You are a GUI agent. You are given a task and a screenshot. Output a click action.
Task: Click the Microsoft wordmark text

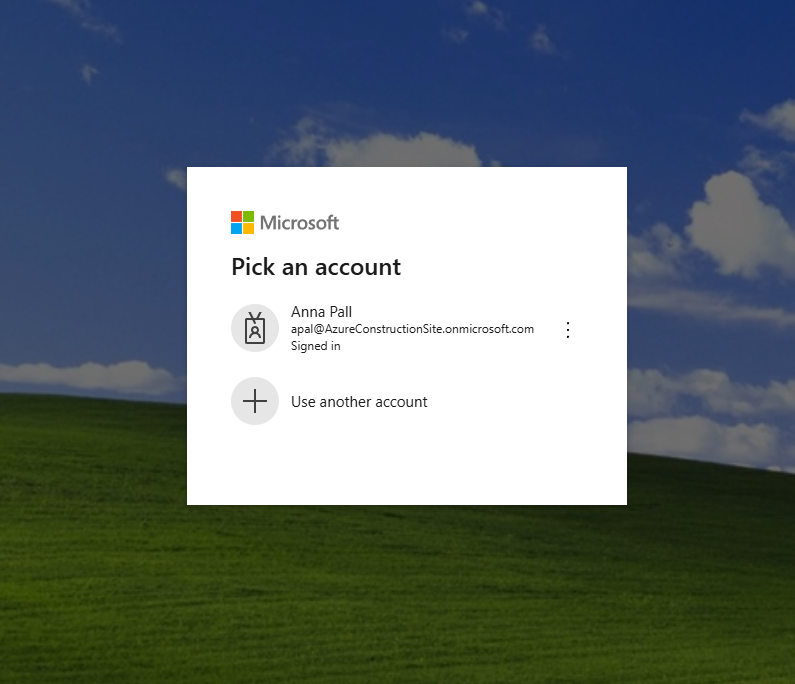299,222
